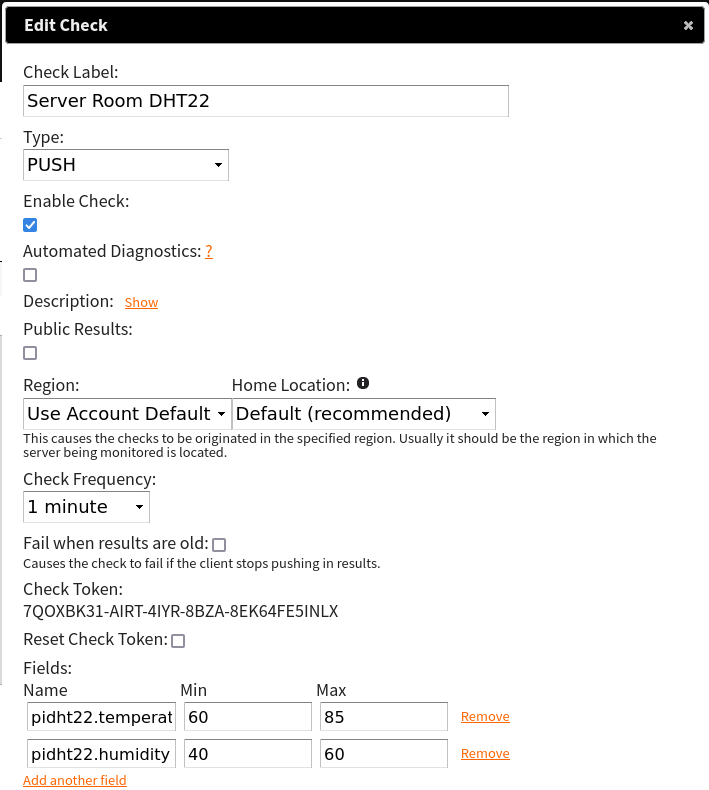Click the pidht22.humidity name field

pyautogui.click(x=101, y=754)
